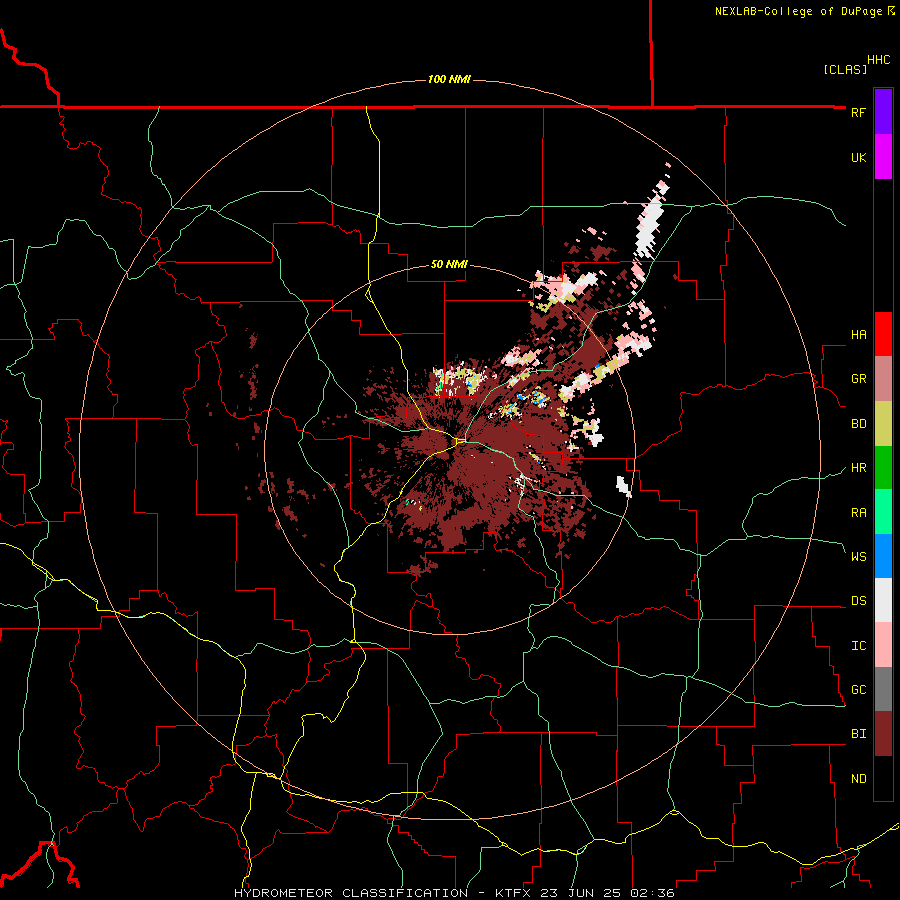Viewport: 900px width, 900px height.
Task: Select the BD yellow legend block
Action: (x=883, y=424)
